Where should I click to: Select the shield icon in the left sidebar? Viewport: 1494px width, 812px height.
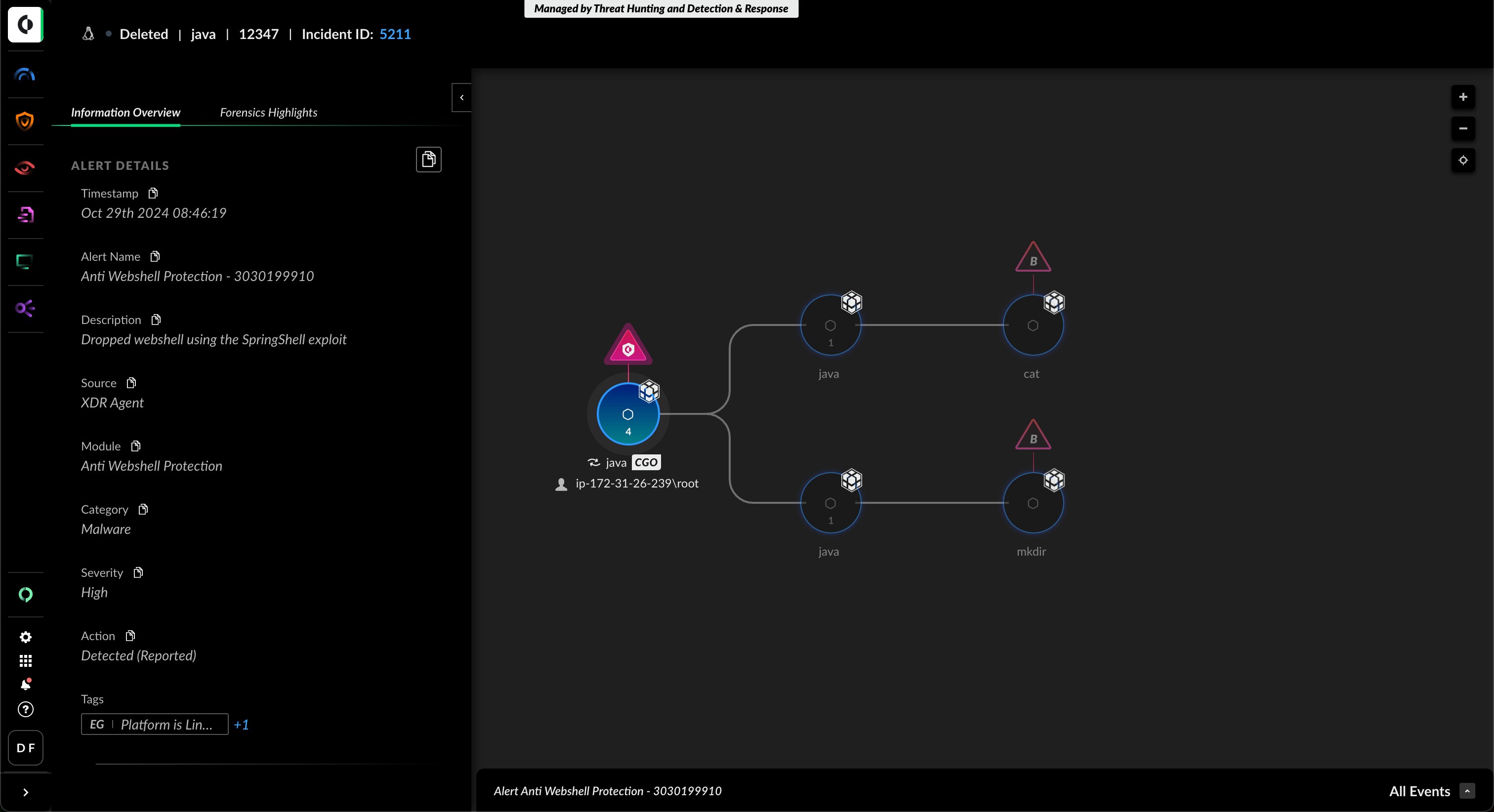(x=25, y=121)
